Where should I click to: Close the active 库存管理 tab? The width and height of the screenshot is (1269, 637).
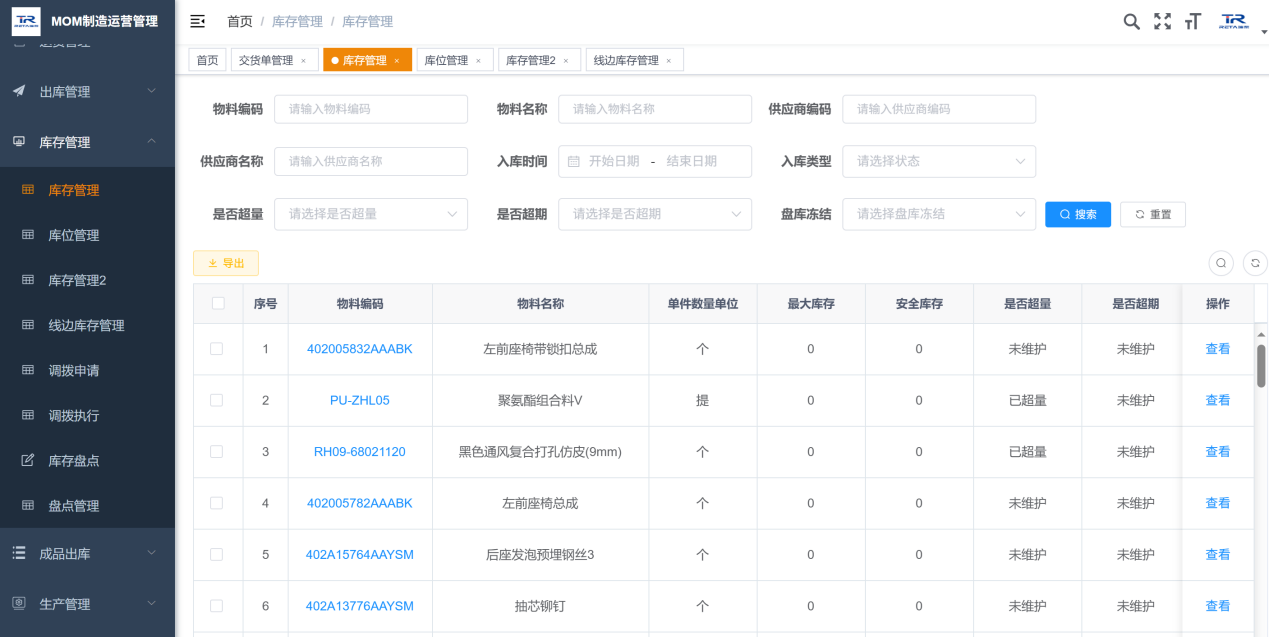[396, 61]
